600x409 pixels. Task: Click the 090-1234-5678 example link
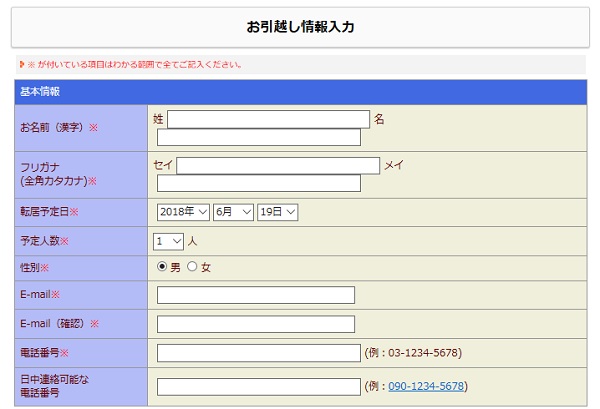click(x=426, y=386)
